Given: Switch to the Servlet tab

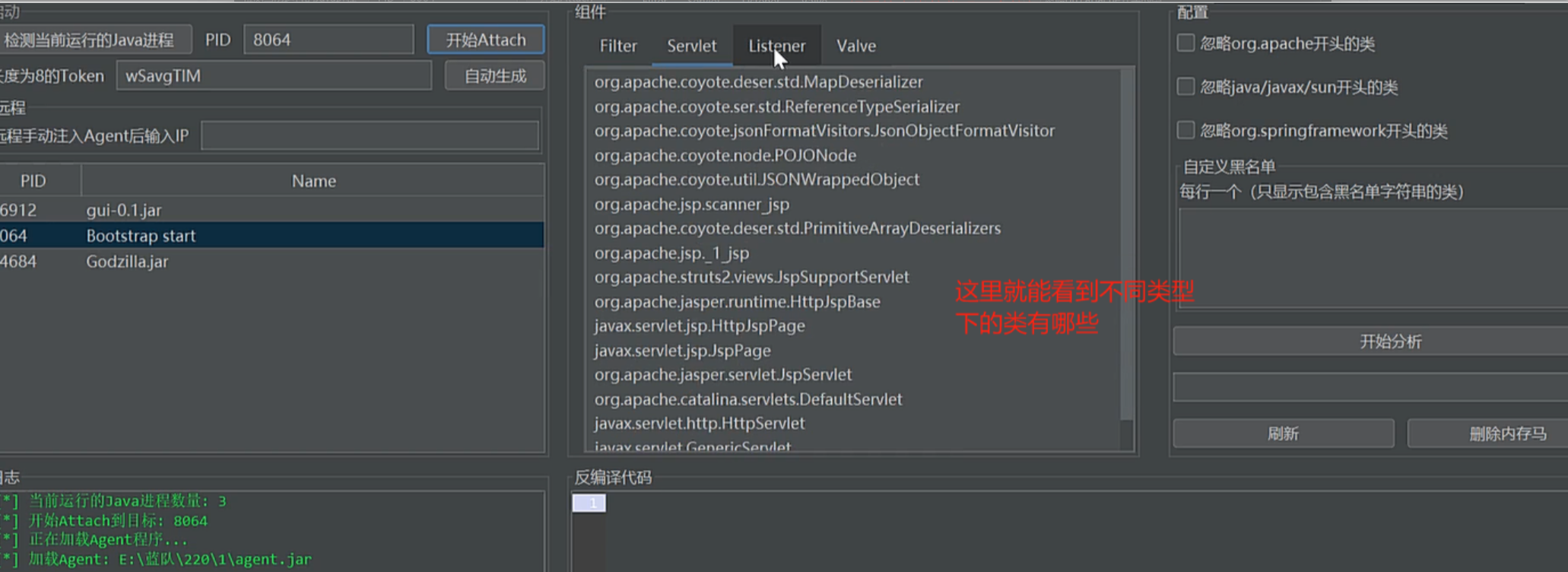Looking at the screenshot, I should pyautogui.click(x=691, y=46).
